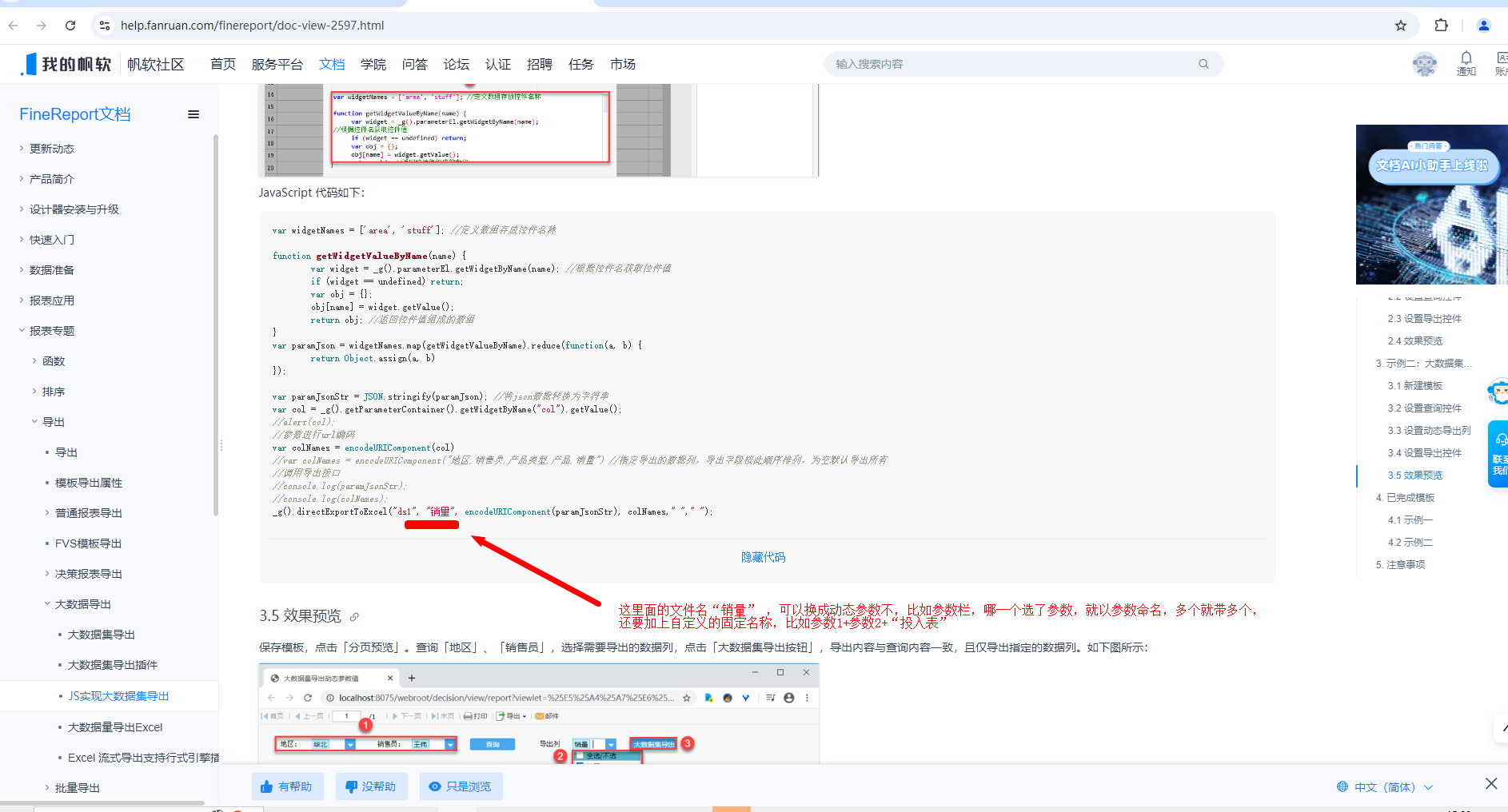Toggle the FineReport文档 sidebar hamburger menu
Viewport: 1508px width, 812px height.
click(x=193, y=114)
